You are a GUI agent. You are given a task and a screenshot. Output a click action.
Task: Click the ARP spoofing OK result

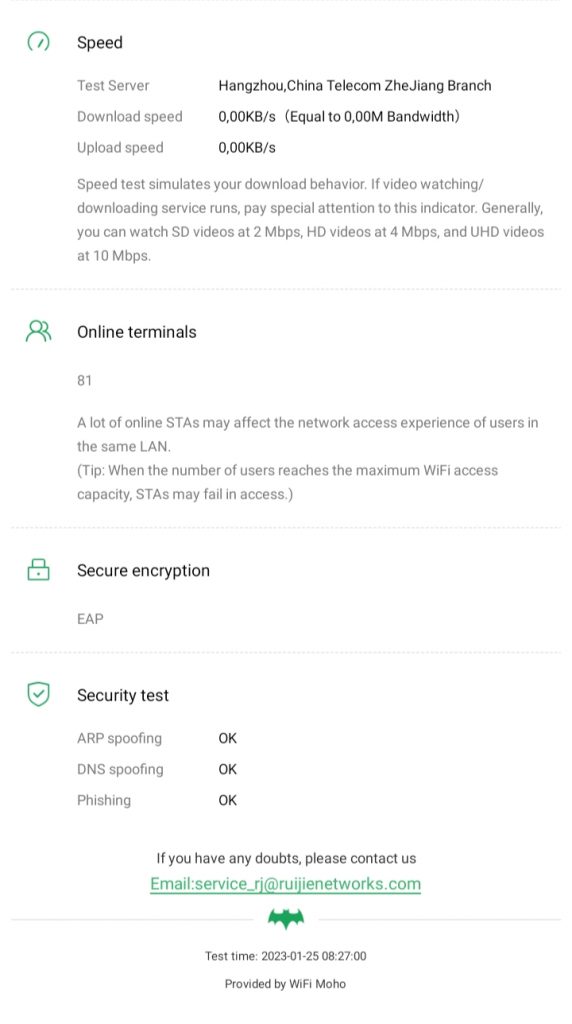coord(227,738)
